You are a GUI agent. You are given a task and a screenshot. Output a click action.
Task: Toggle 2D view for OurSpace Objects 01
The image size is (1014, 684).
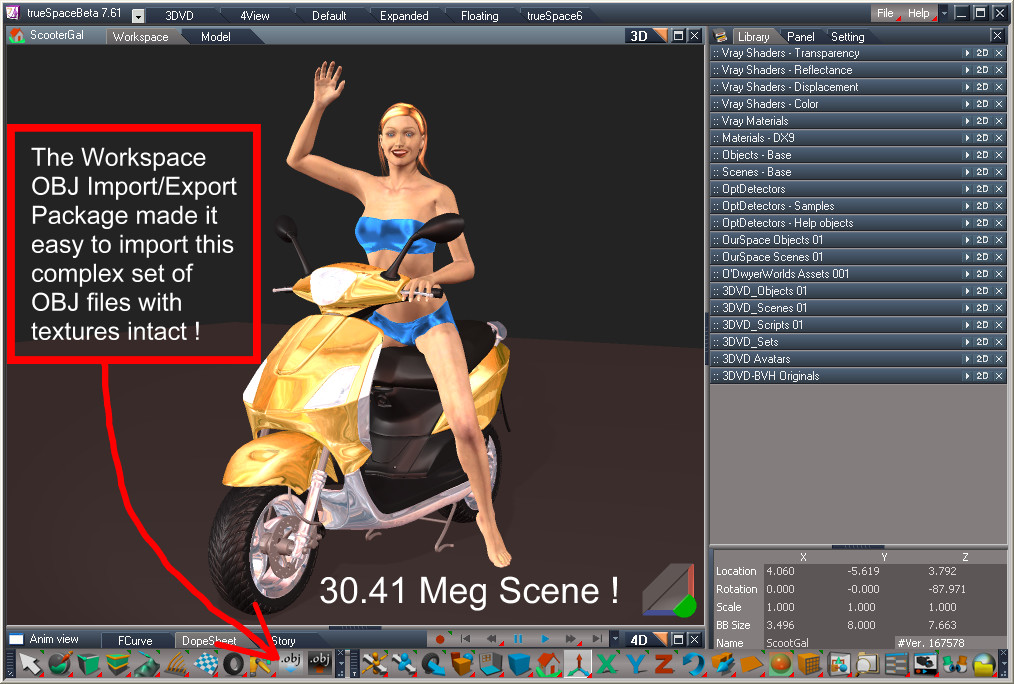coord(982,240)
